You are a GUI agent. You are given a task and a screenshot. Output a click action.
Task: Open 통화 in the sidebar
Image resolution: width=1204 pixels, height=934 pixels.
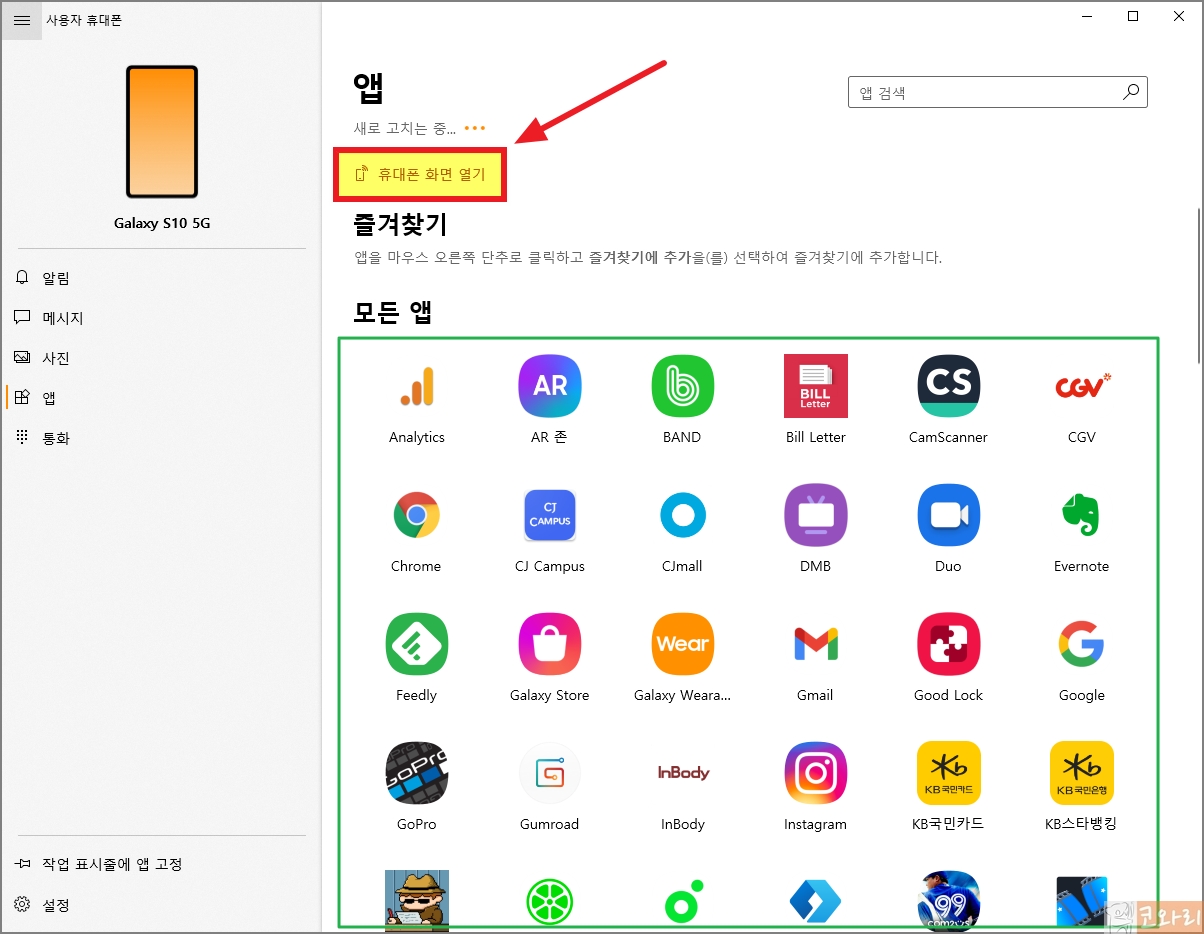click(x=160, y=438)
